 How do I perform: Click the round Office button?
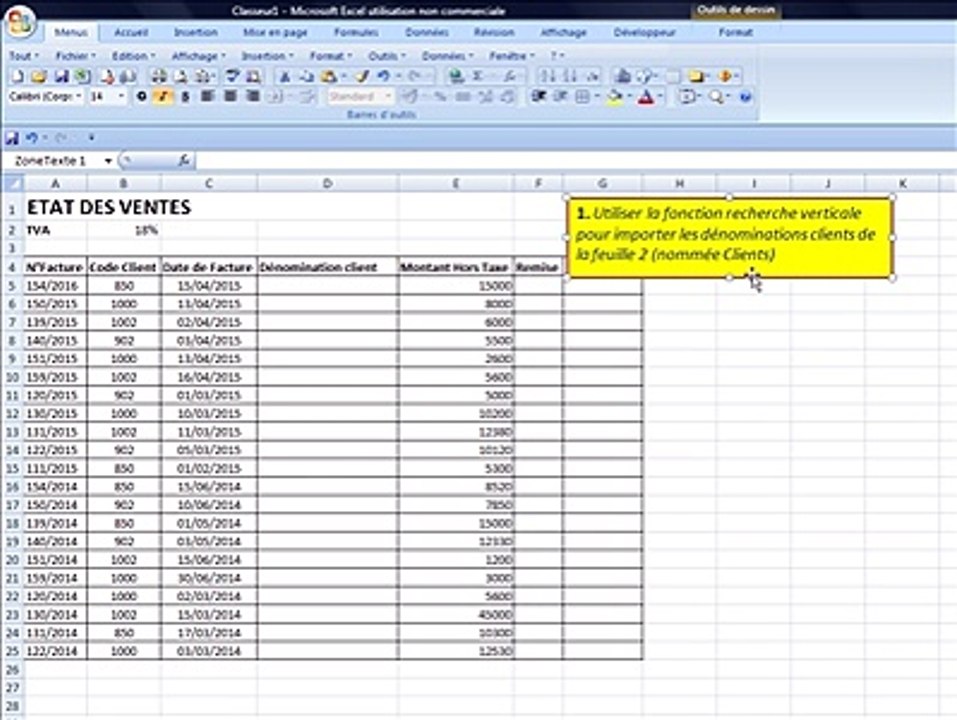[x=20, y=21]
